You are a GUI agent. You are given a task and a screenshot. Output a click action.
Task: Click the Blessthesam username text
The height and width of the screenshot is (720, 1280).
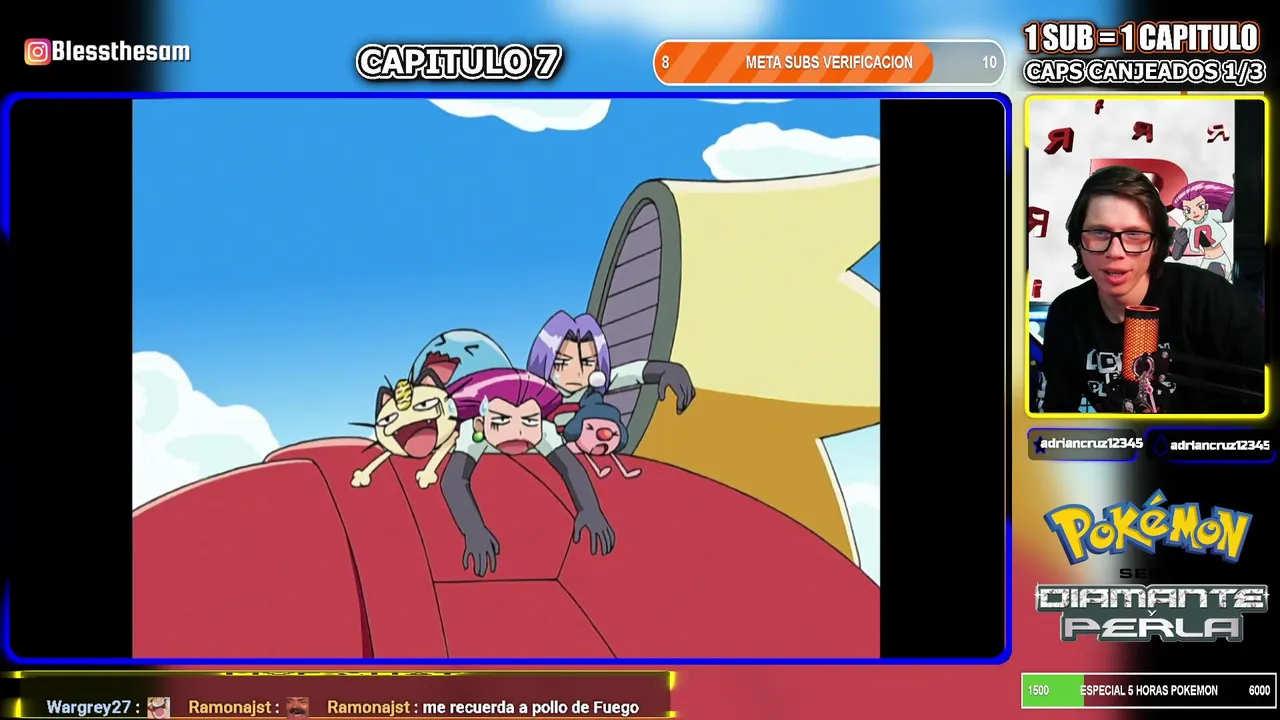(x=120, y=52)
